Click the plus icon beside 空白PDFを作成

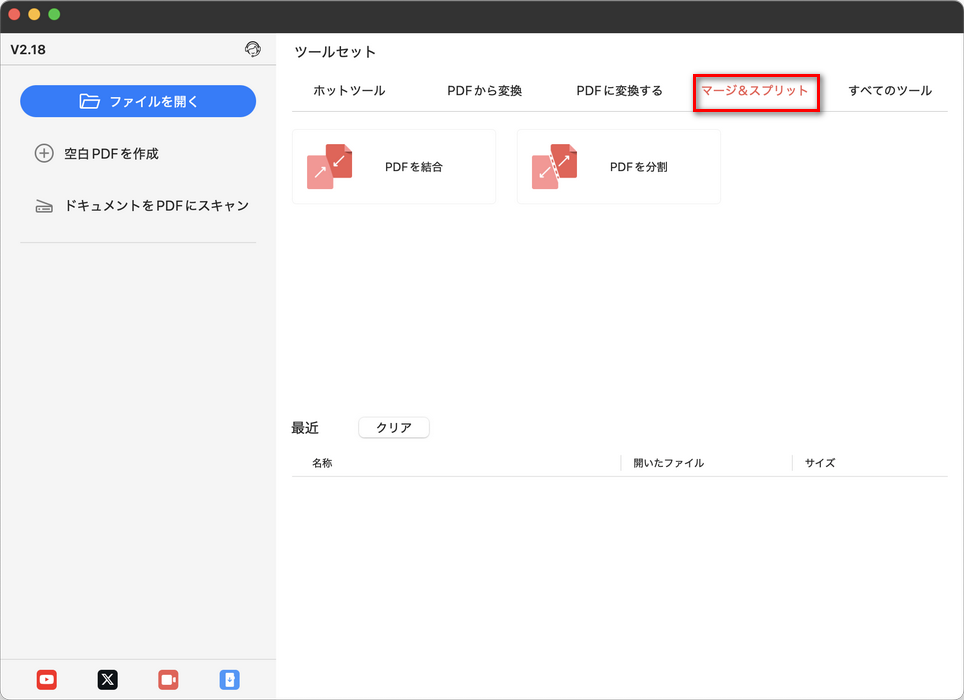pyautogui.click(x=44, y=153)
